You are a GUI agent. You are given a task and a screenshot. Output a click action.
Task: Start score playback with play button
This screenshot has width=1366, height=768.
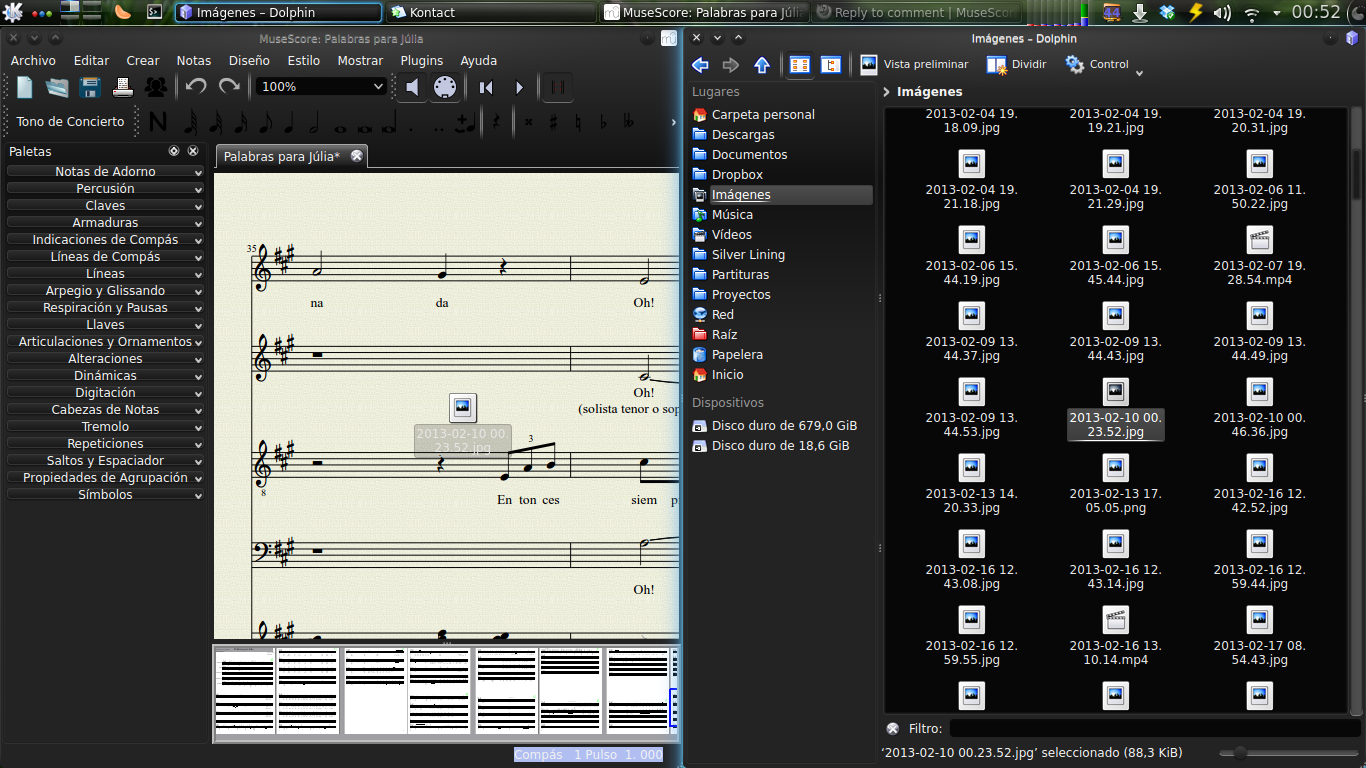click(519, 87)
